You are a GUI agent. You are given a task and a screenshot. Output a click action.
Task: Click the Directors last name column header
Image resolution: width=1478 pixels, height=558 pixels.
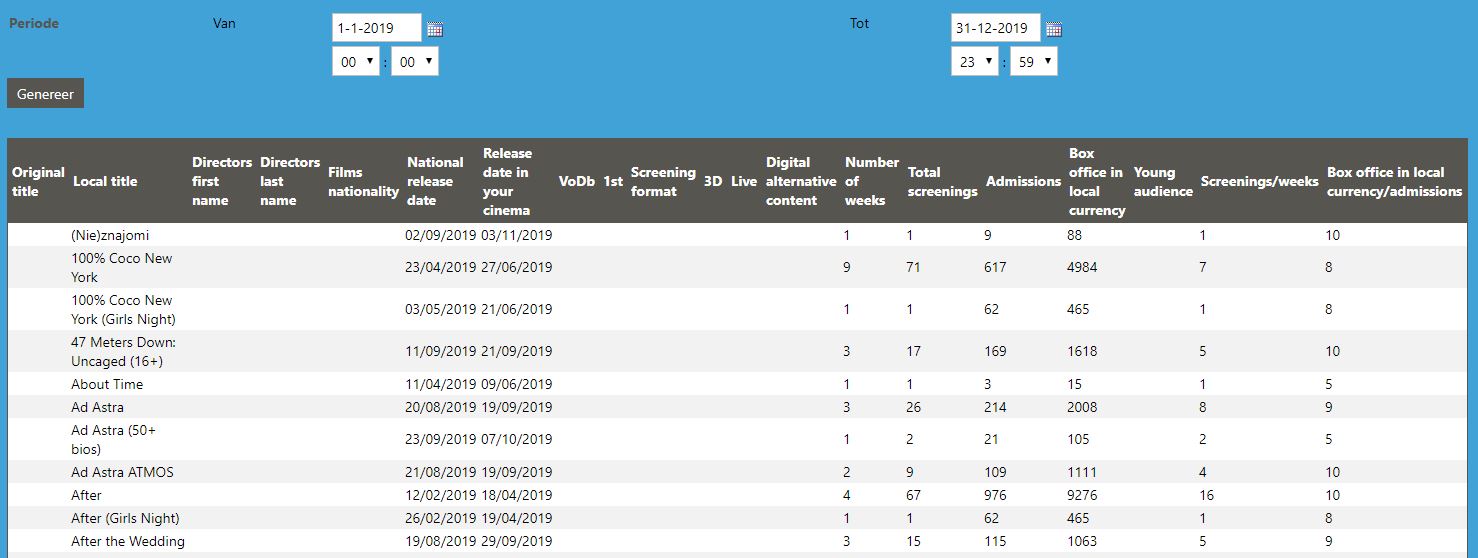point(290,181)
